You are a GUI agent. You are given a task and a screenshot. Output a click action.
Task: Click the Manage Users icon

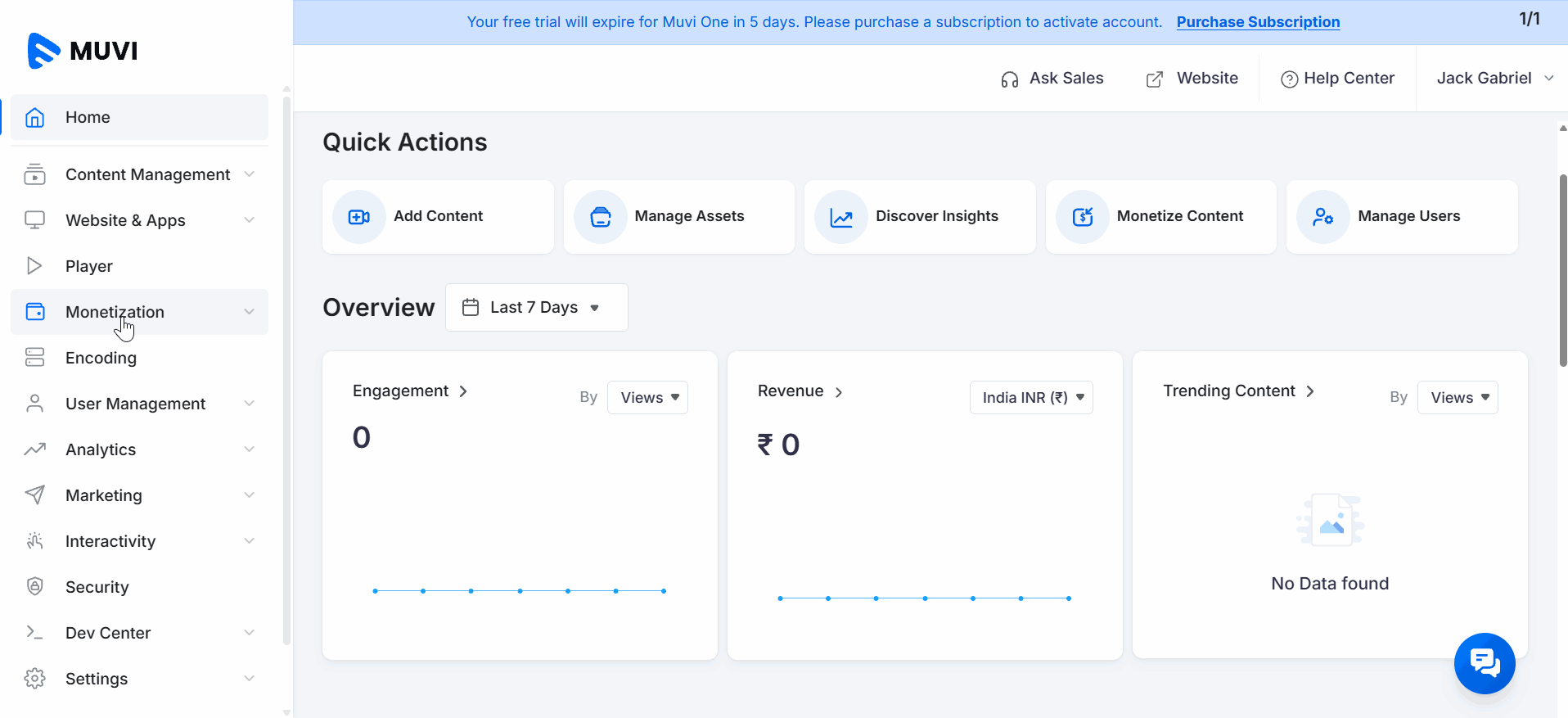(1322, 217)
